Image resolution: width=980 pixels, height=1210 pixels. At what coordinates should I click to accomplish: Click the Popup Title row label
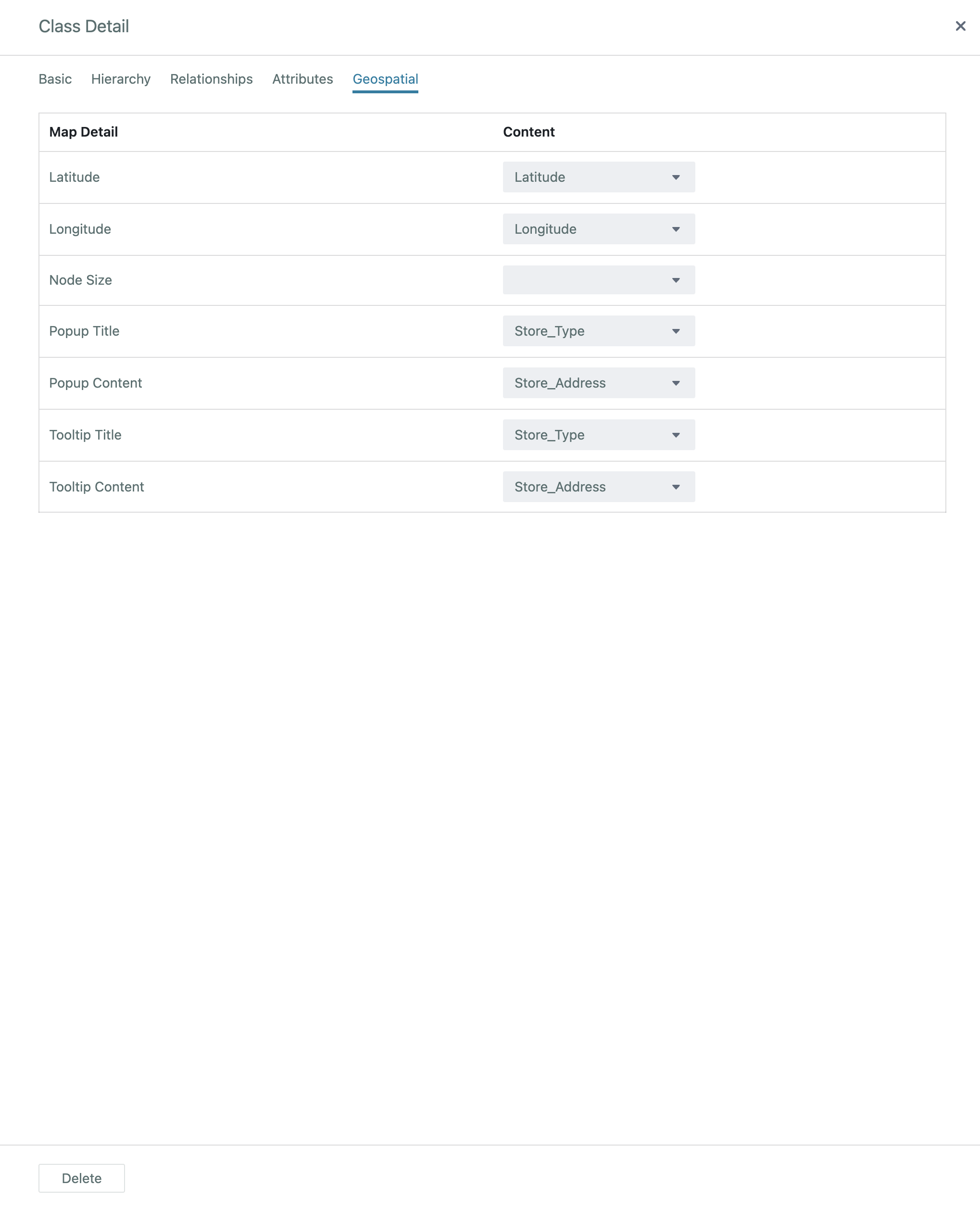point(84,331)
